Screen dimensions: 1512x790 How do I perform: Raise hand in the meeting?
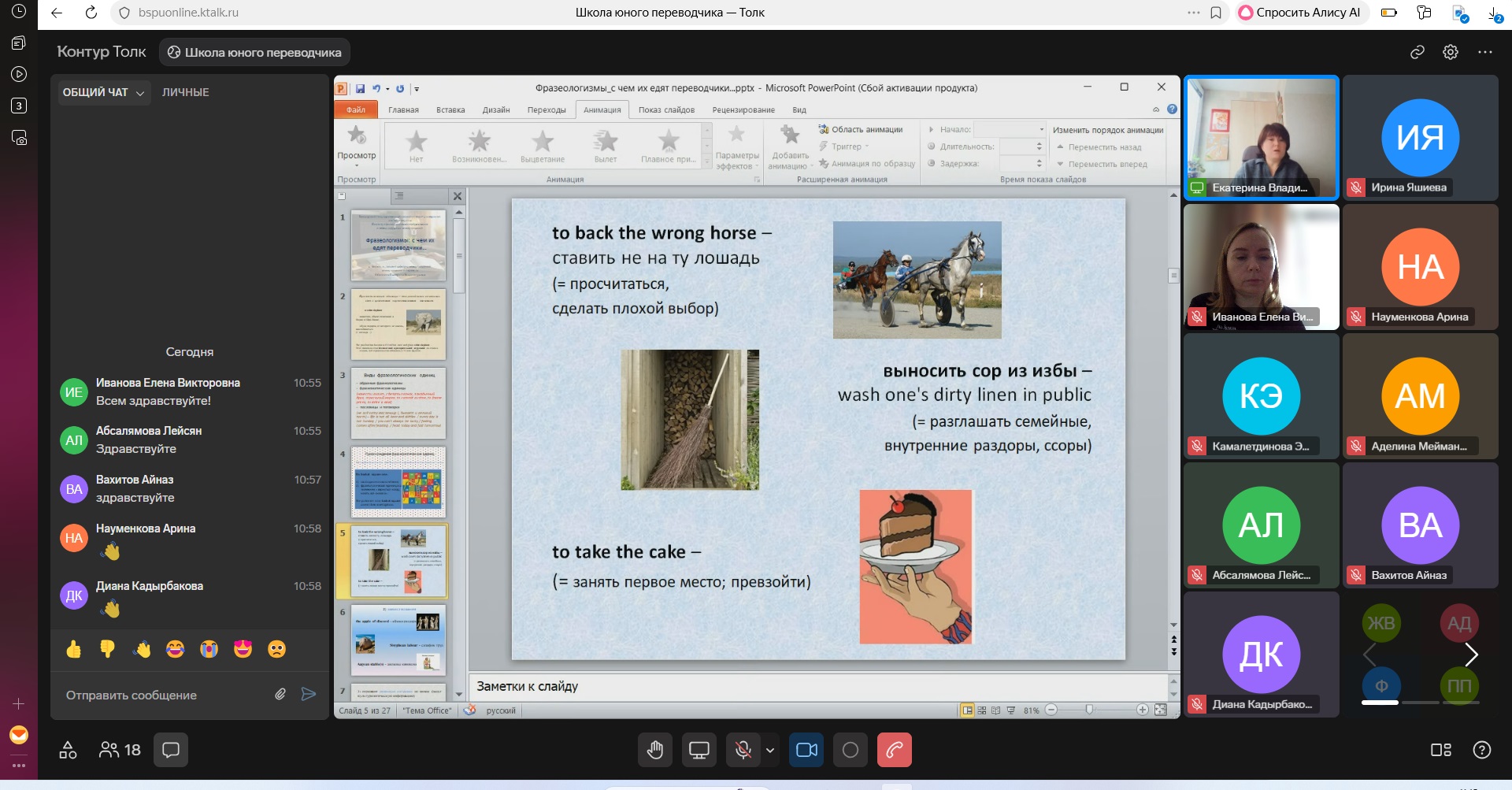tap(655, 750)
